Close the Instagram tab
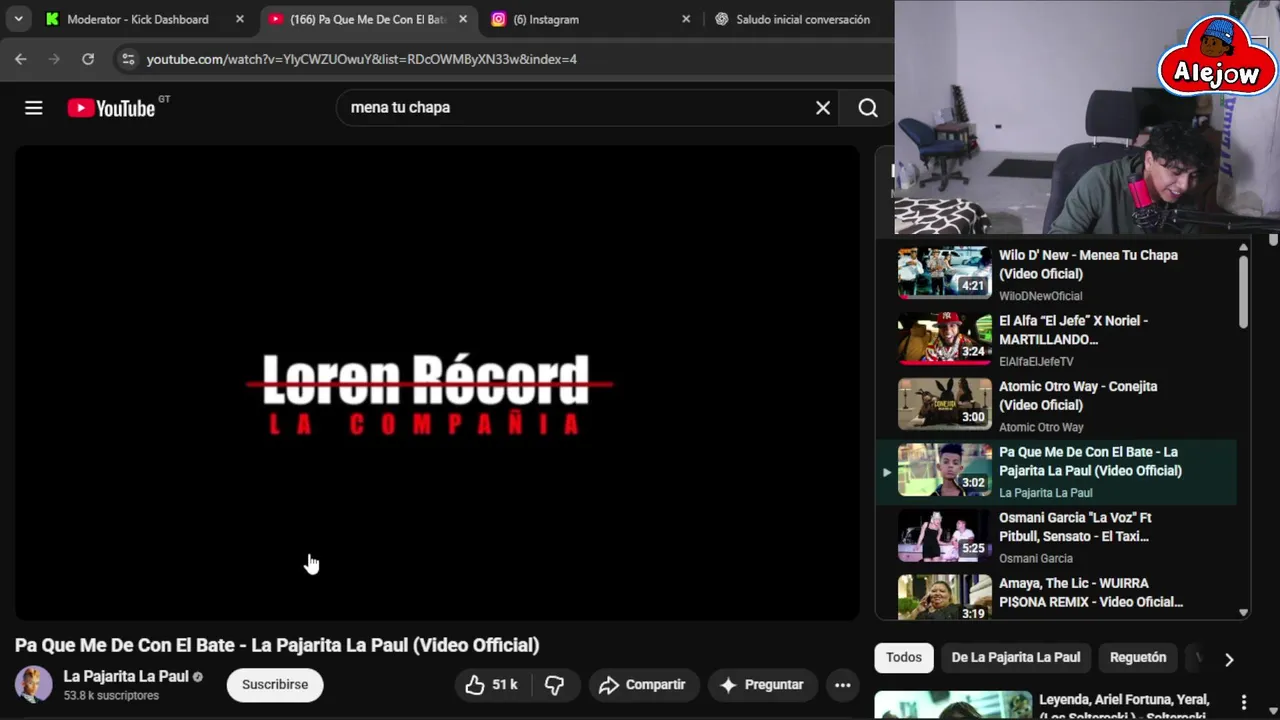This screenshot has width=1280, height=720. 686,19
